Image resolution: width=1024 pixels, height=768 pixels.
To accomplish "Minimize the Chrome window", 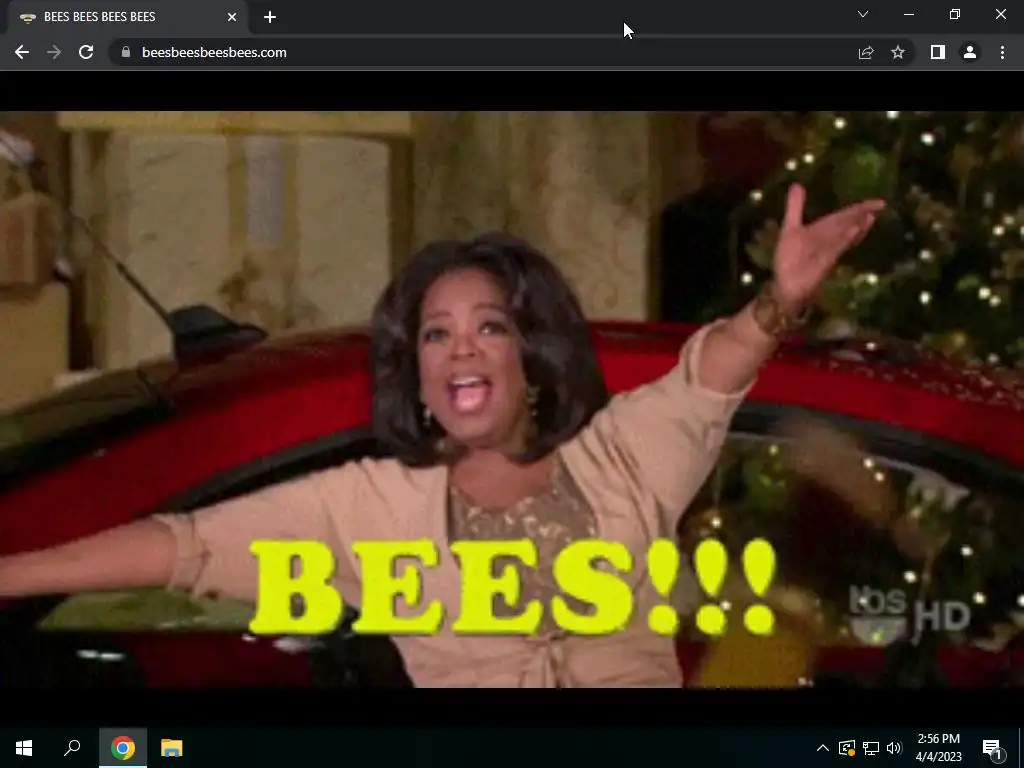I will [908, 14].
